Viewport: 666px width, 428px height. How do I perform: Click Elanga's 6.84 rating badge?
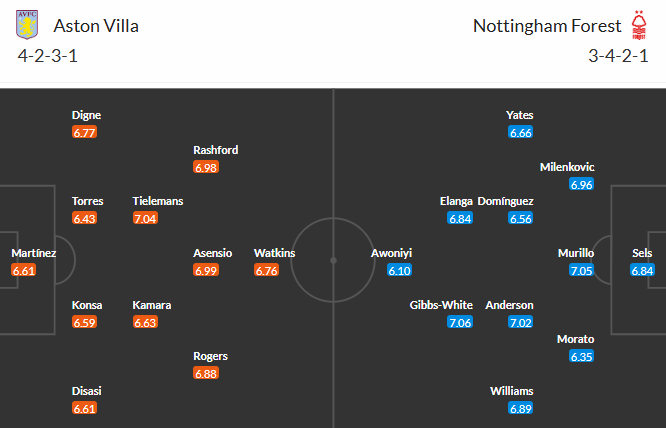pos(459,218)
